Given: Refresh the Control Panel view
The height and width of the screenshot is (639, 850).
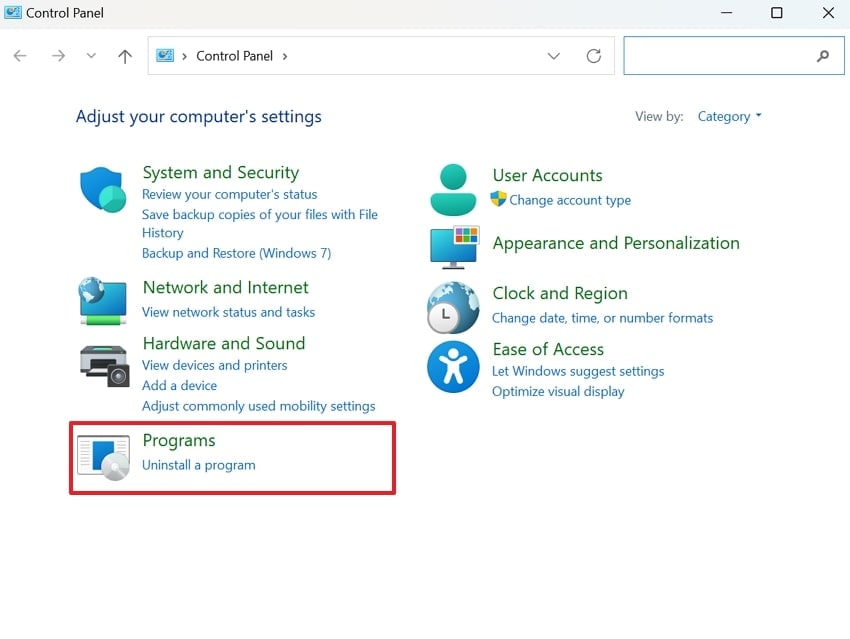Looking at the screenshot, I should point(594,56).
